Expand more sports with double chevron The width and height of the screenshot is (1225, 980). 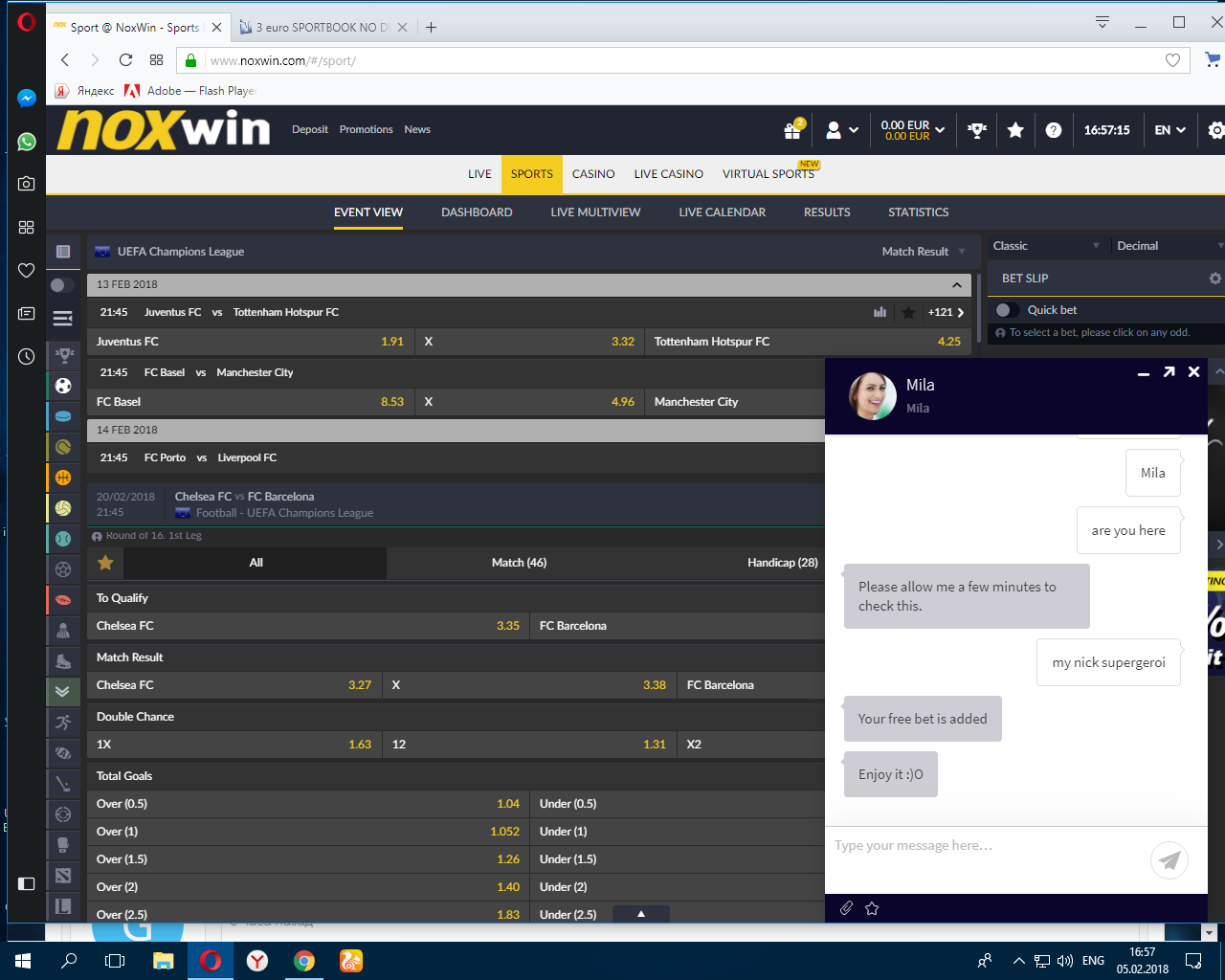[x=63, y=692]
